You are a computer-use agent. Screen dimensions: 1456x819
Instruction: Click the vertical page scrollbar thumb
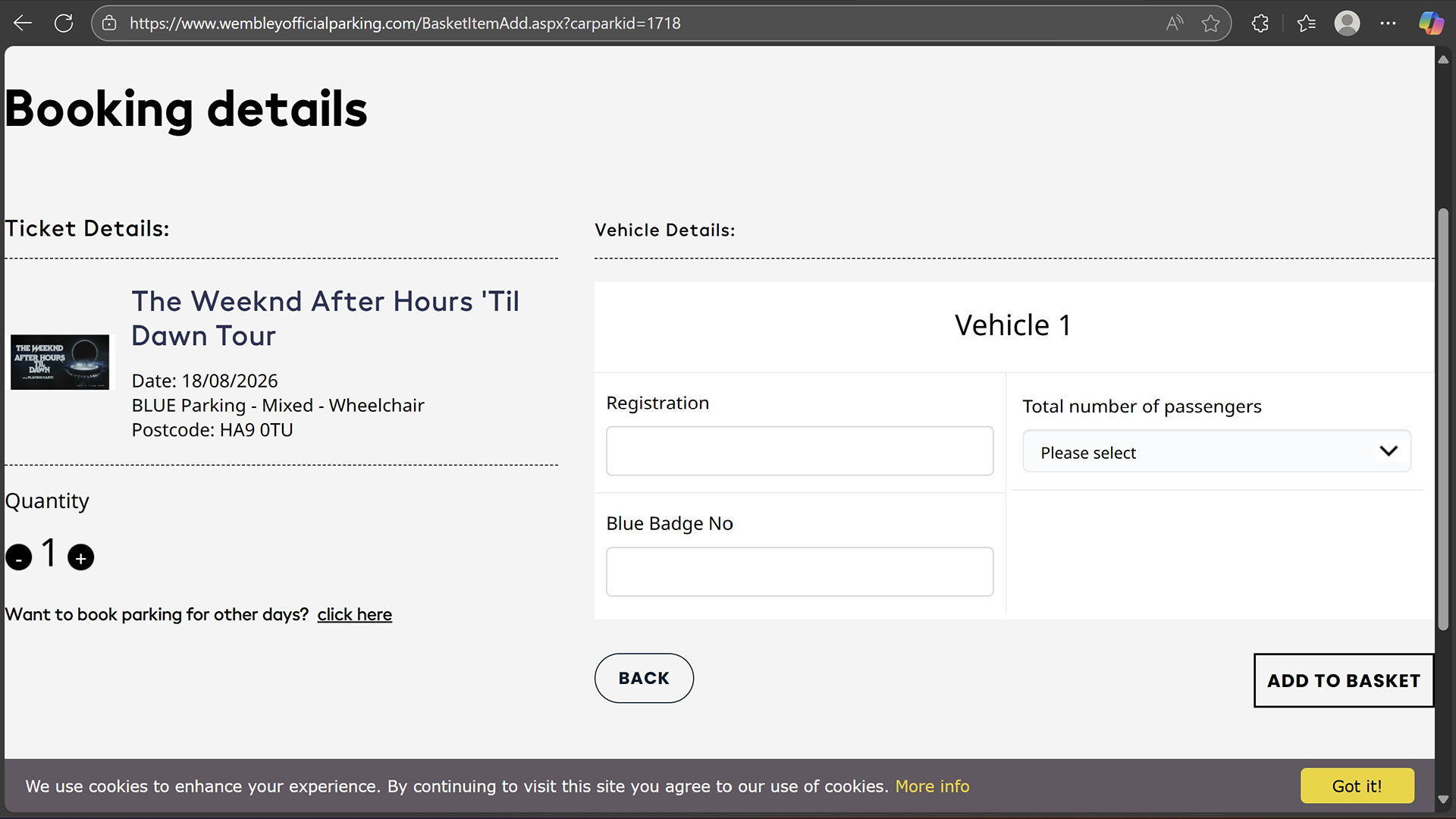click(1443, 419)
